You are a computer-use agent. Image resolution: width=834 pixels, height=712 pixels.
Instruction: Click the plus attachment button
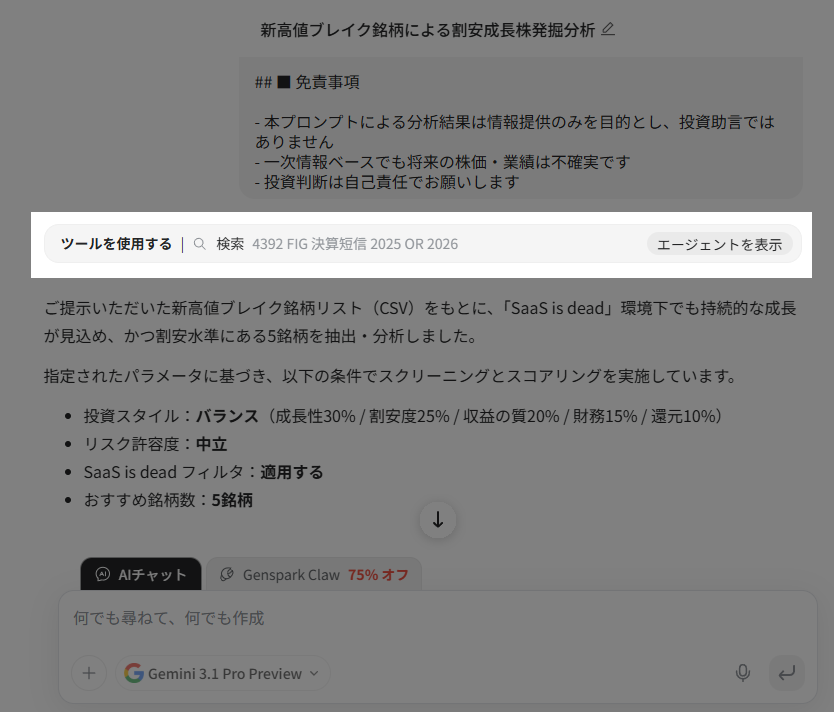(x=88, y=673)
